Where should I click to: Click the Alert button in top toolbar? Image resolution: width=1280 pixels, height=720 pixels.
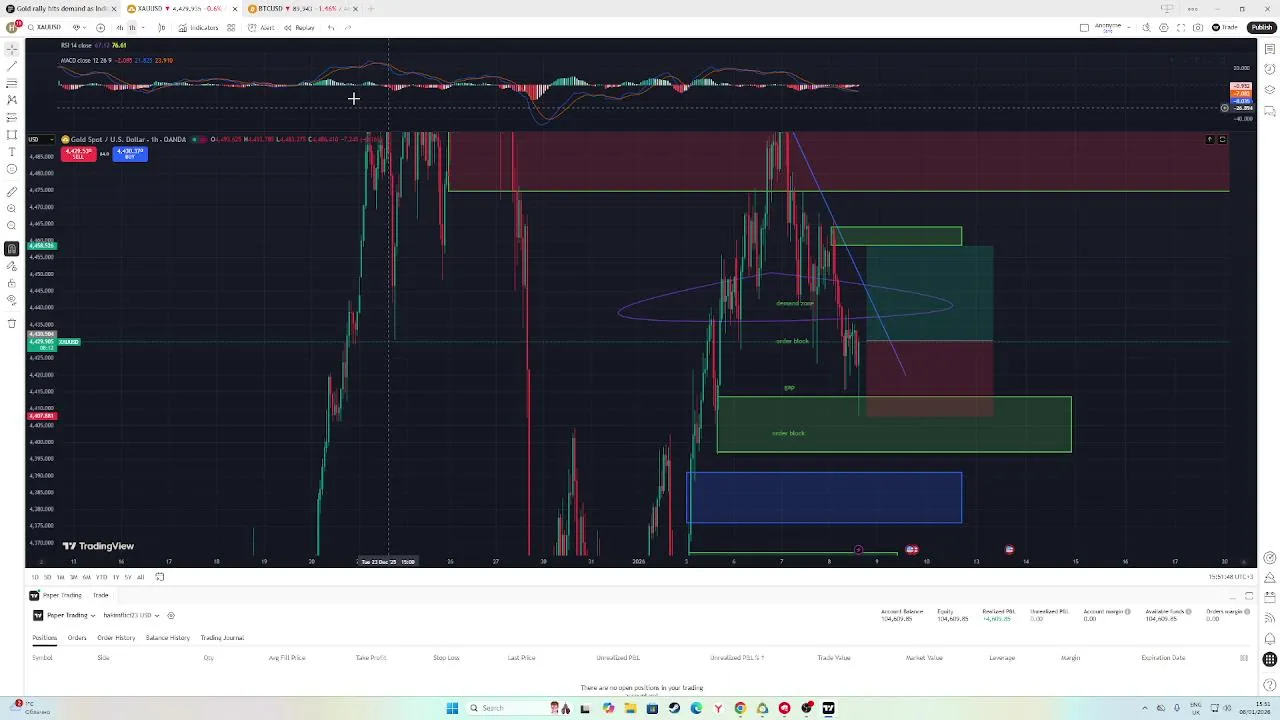tap(261, 28)
